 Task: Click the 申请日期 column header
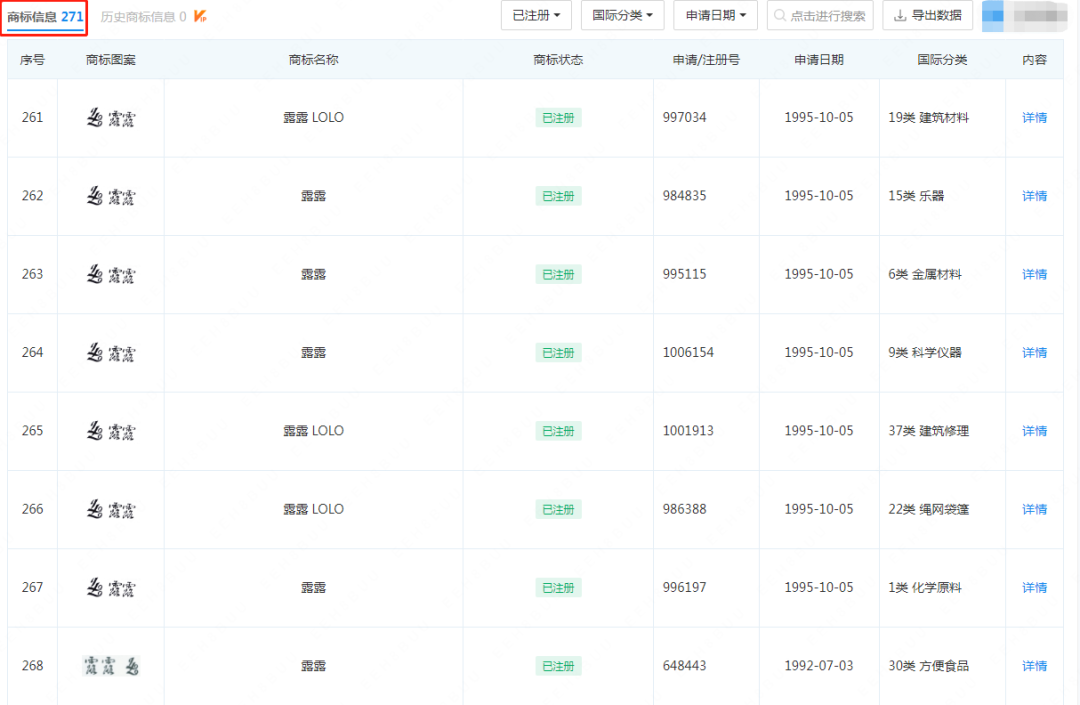click(819, 60)
